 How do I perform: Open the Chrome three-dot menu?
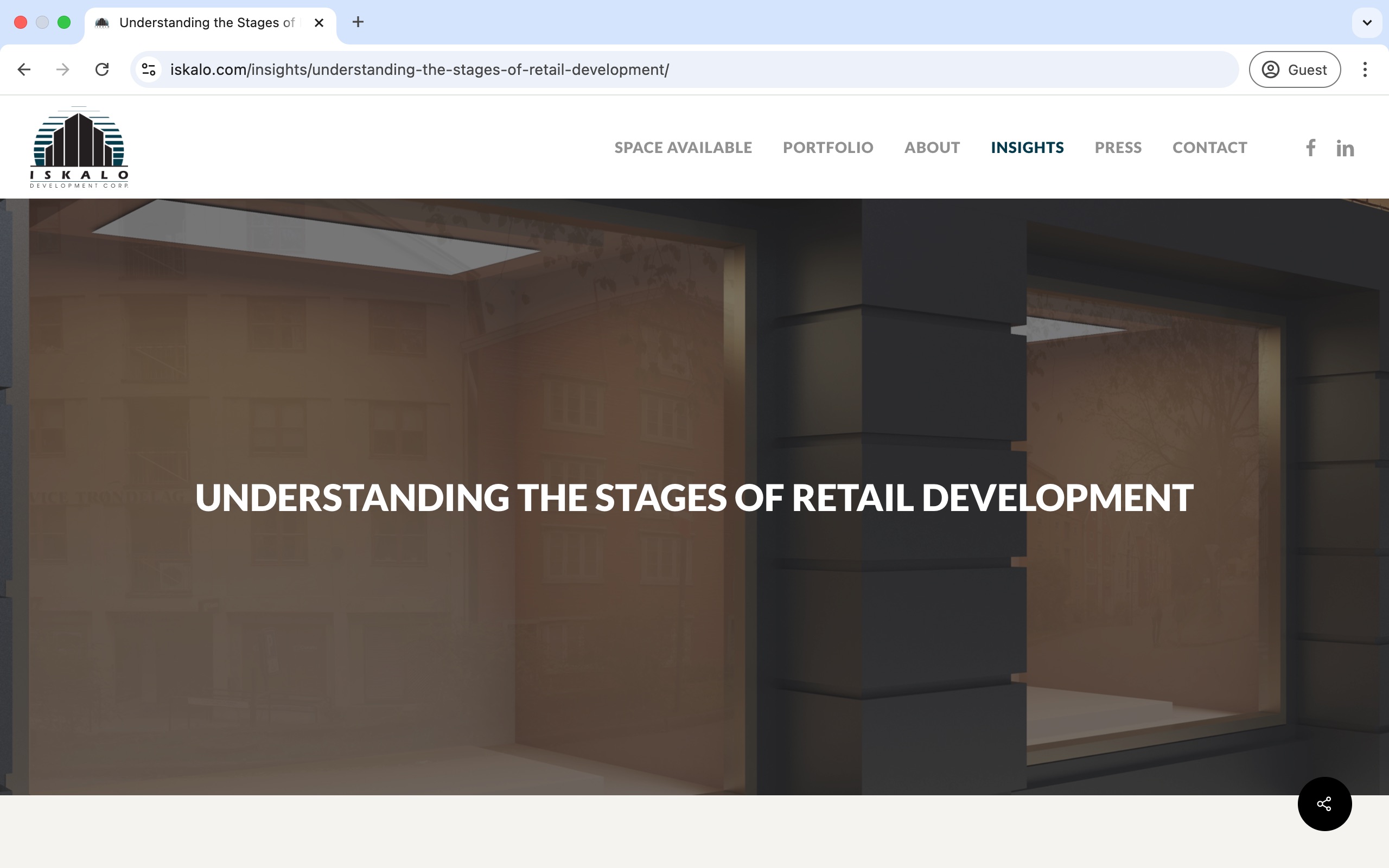coord(1365,69)
